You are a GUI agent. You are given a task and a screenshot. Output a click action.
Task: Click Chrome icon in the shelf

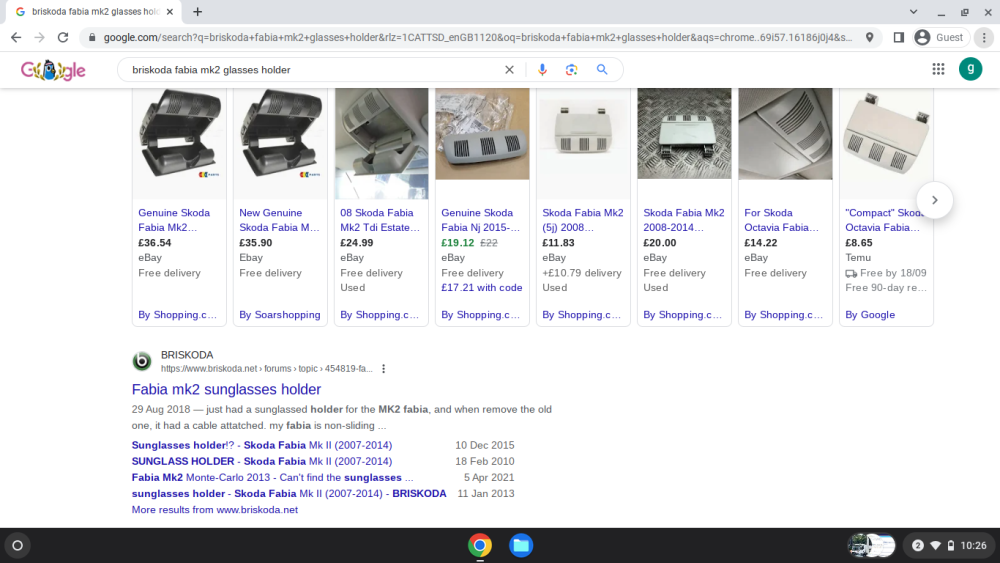tap(480, 545)
